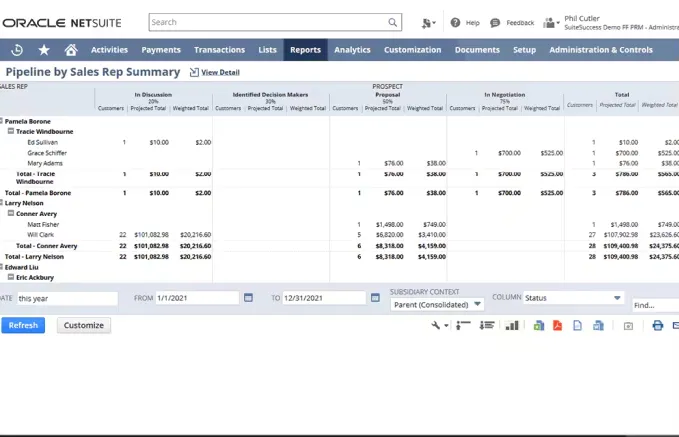Collapse the Conner Avery group
This screenshot has width=679, height=437.
click(11, 213)
